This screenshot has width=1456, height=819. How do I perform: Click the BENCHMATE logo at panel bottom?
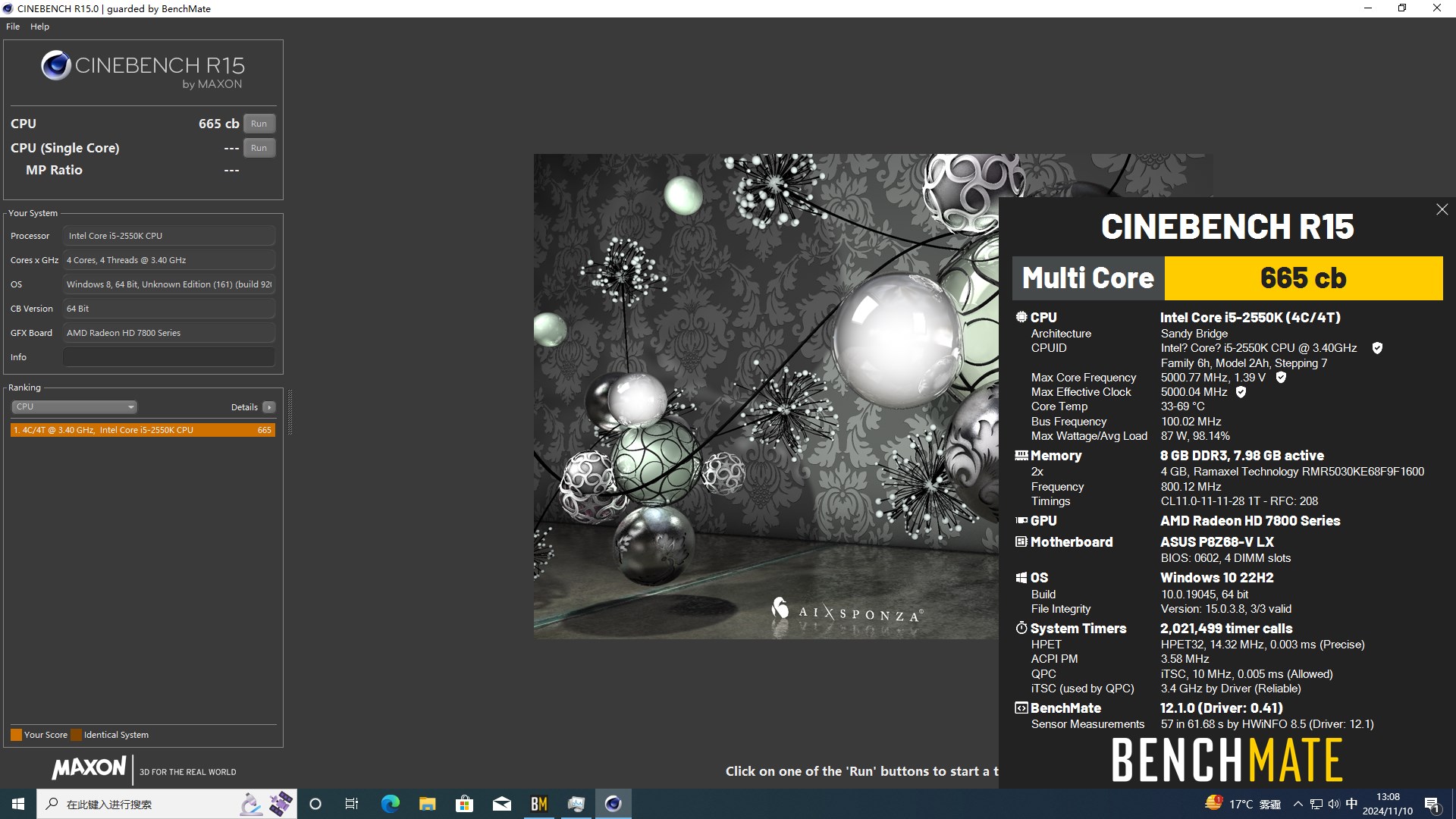1227,761
